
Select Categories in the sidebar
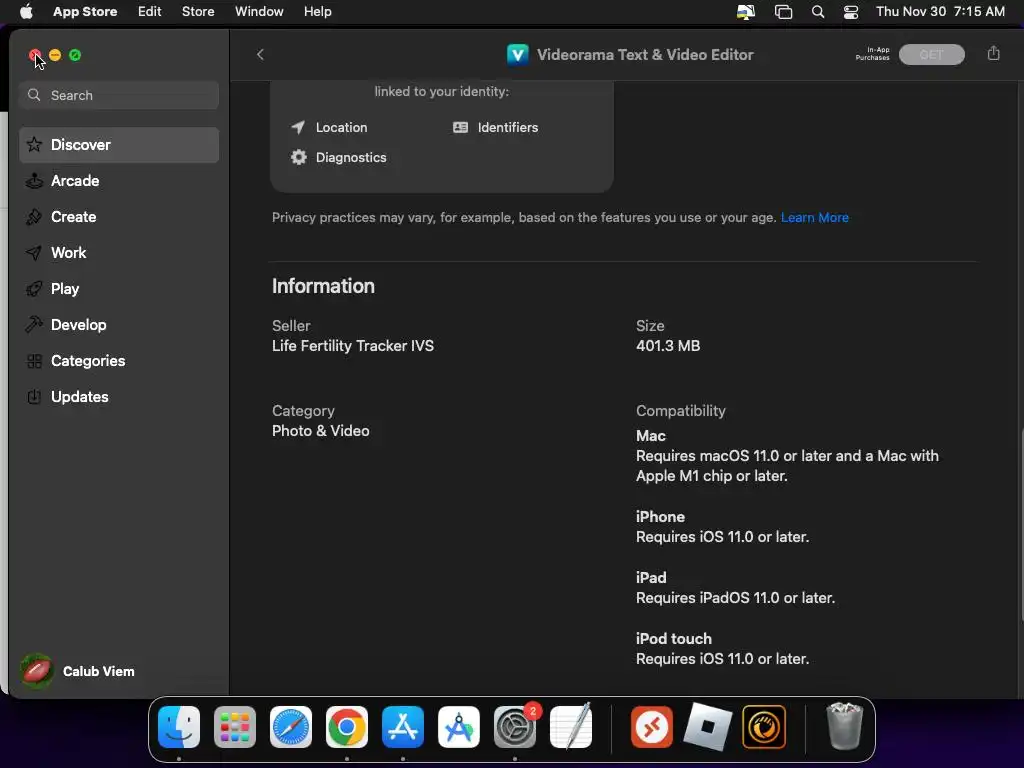point(119,361)
